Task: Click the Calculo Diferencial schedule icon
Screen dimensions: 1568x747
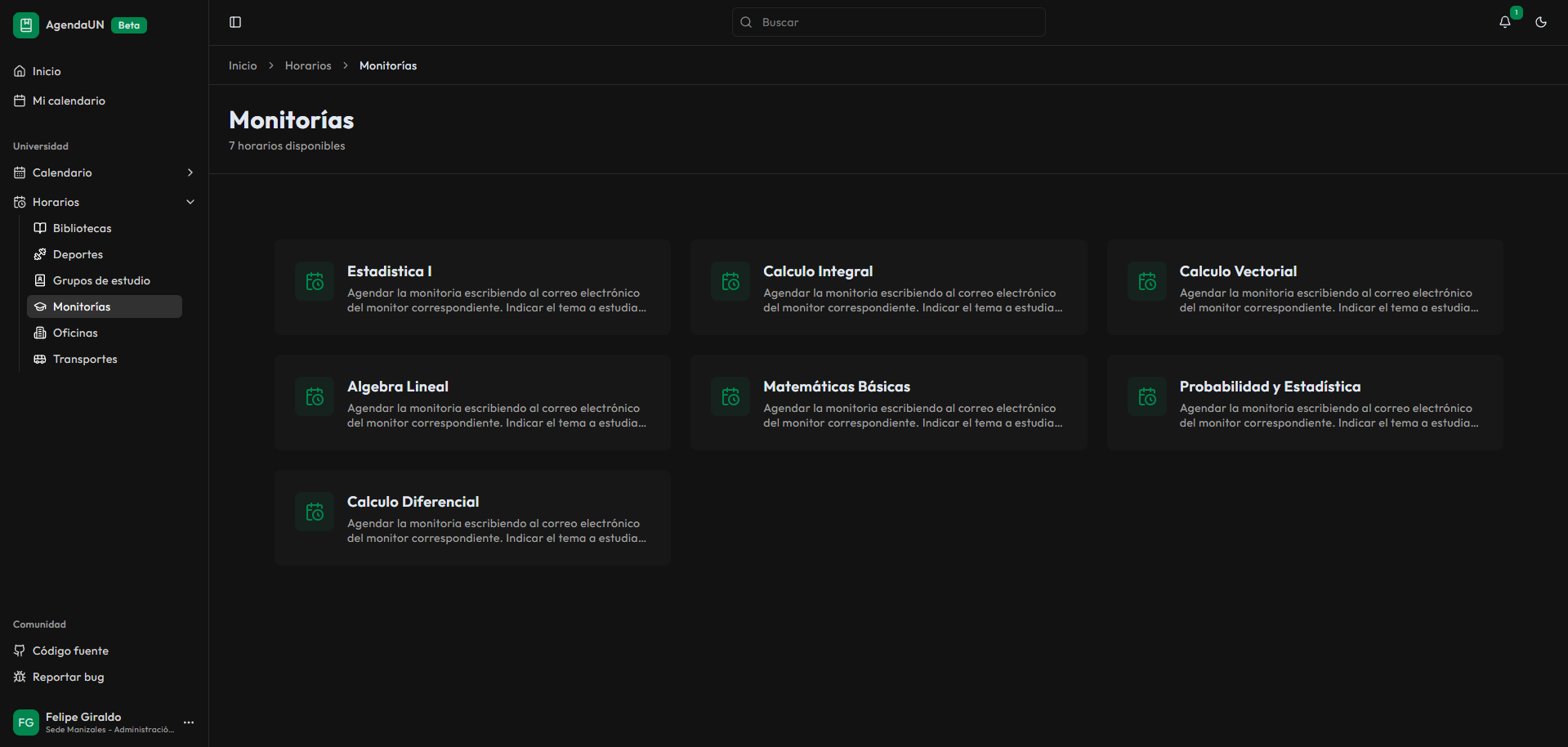Action: pyautogui.click(x=315, y=512)
